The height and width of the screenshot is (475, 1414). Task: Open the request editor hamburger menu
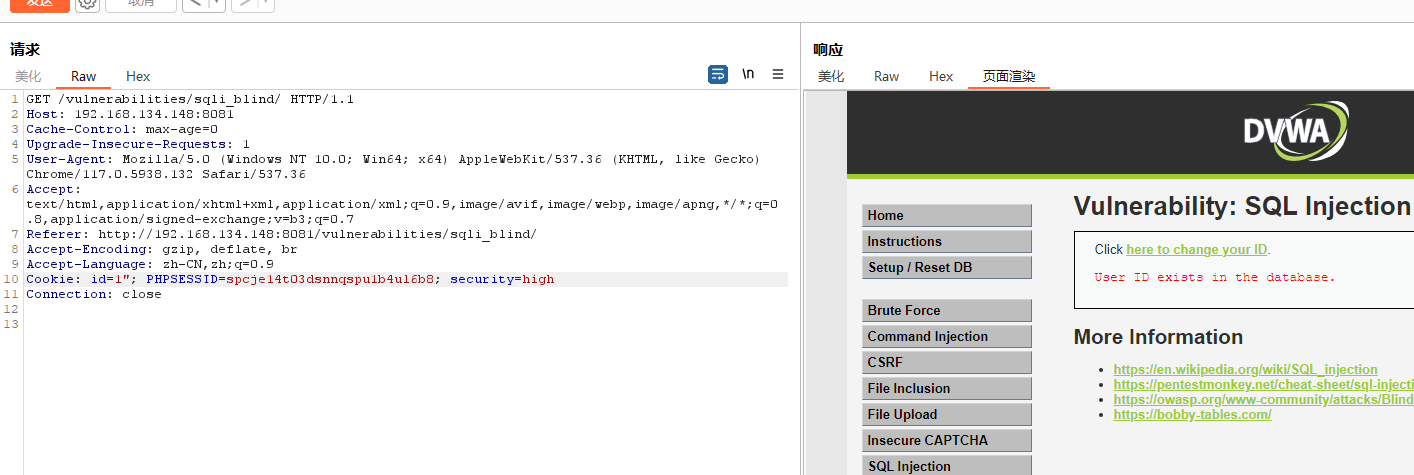tap(778, 74)
